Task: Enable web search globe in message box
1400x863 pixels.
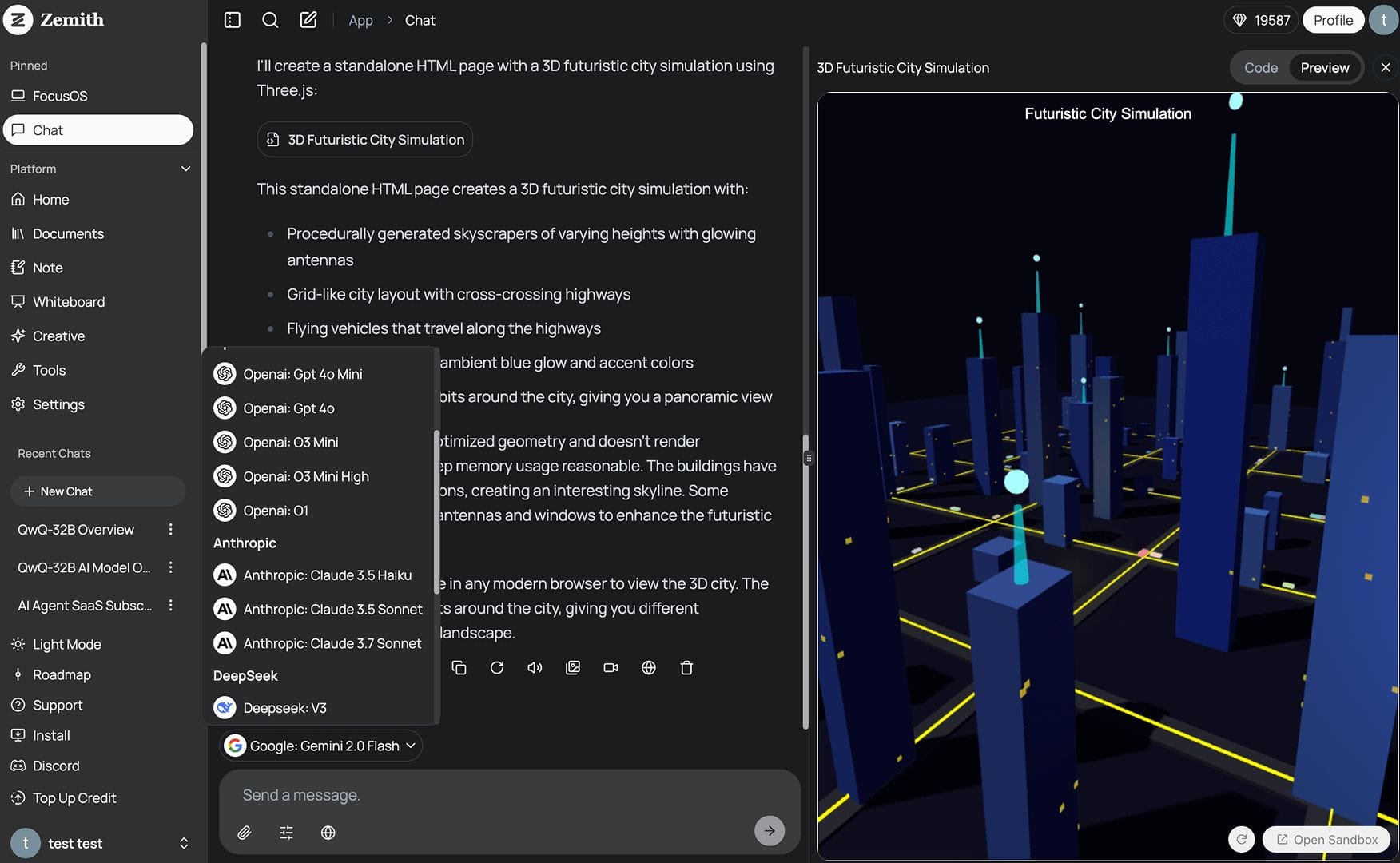Action: click(x=328, y=833)
